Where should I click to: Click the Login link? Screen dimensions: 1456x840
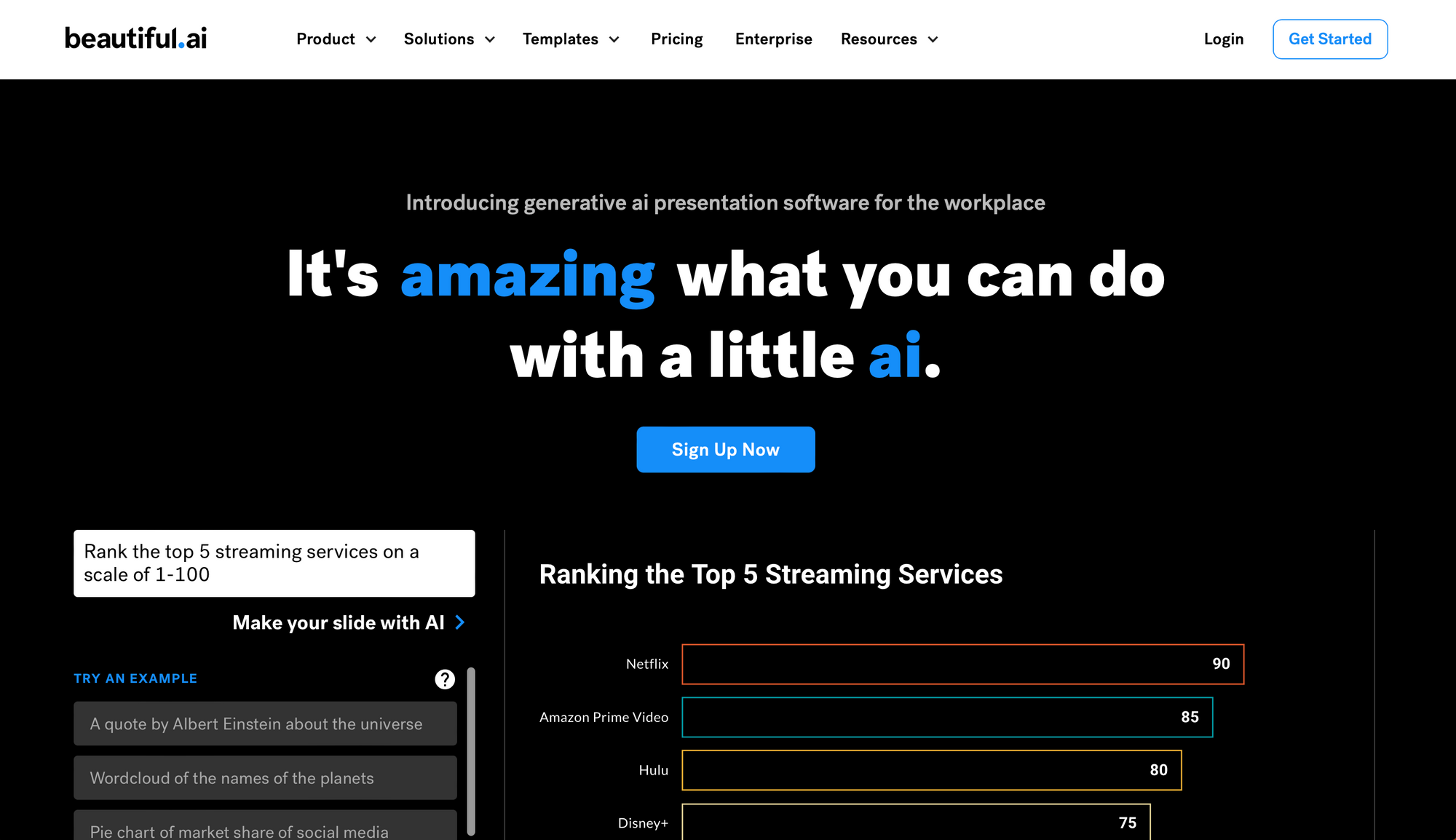point(1224,39)
